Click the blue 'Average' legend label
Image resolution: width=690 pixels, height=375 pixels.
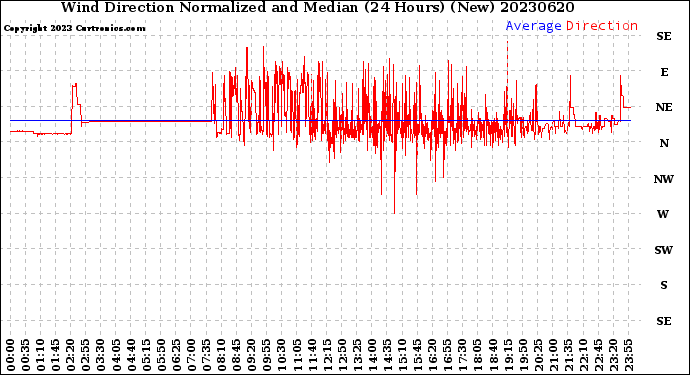click(533, 26)
